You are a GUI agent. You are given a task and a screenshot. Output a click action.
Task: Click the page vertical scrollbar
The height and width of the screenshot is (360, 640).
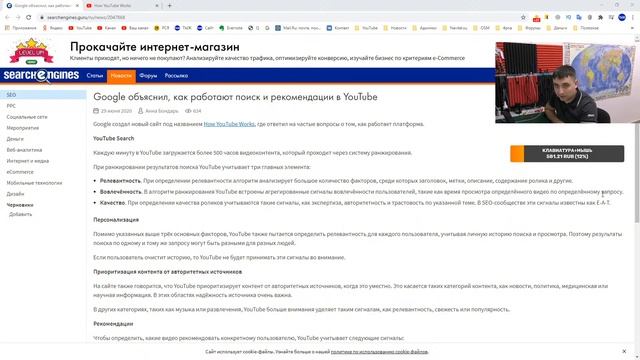[637, 171]
